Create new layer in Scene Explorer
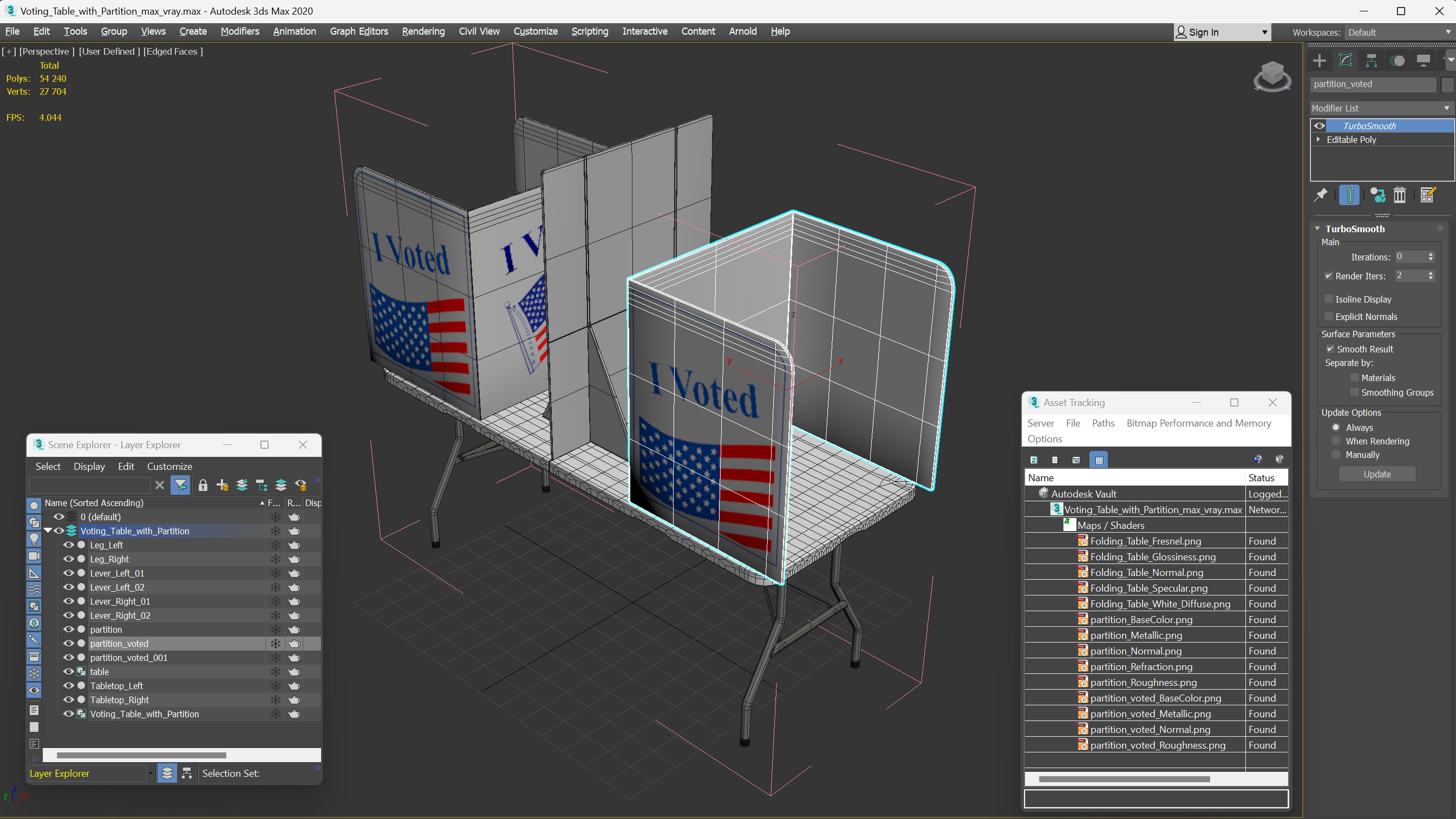This screenshot has width=1456, height=819. point(223,485)
